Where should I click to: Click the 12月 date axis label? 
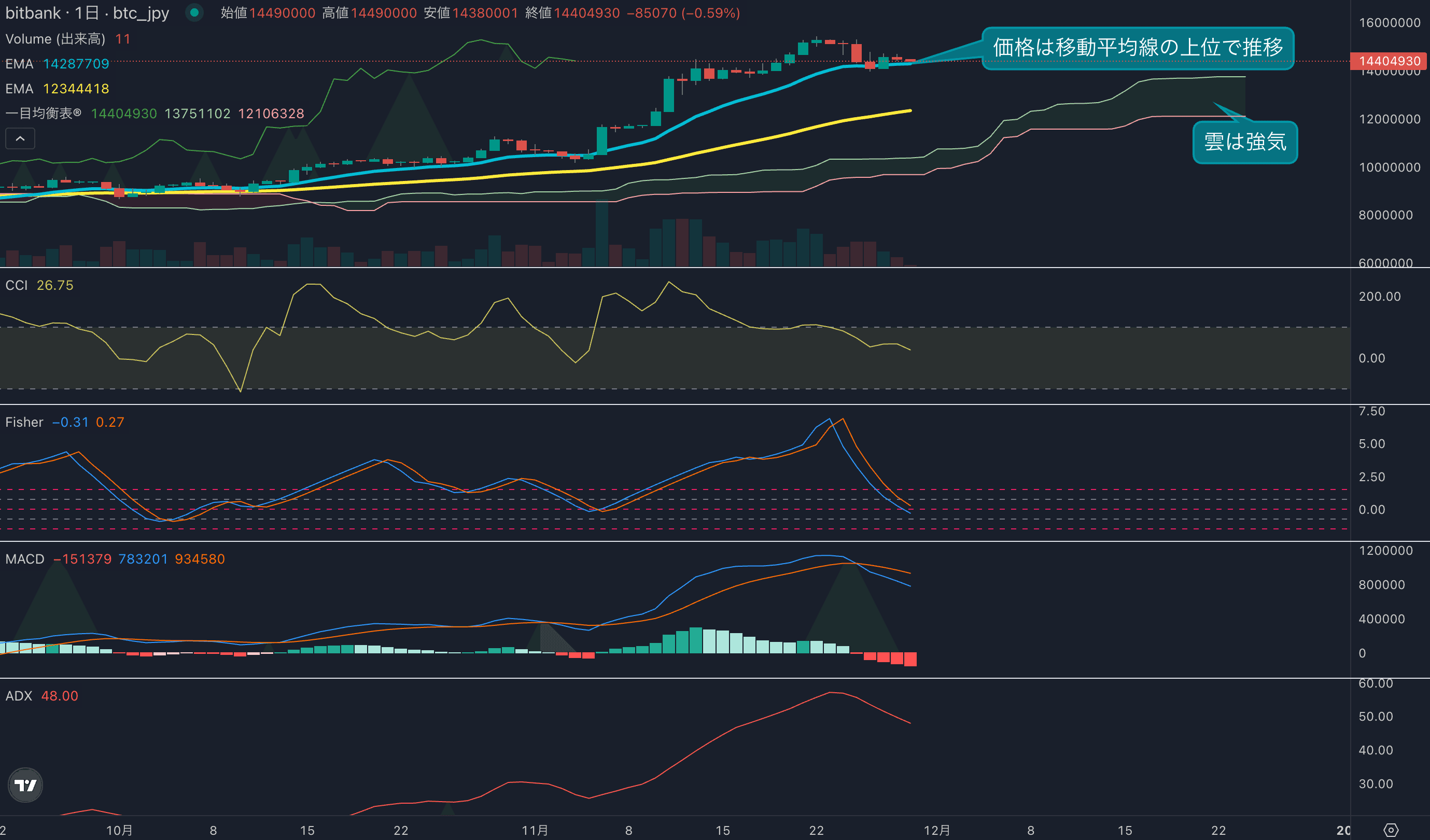coord(936,830)
